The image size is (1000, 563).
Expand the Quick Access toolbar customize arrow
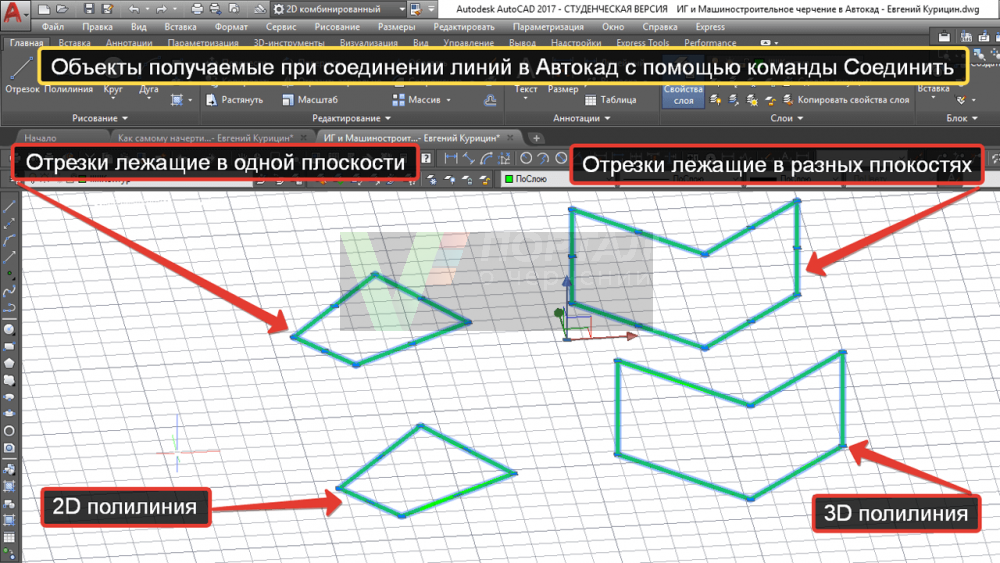point(432,9)
